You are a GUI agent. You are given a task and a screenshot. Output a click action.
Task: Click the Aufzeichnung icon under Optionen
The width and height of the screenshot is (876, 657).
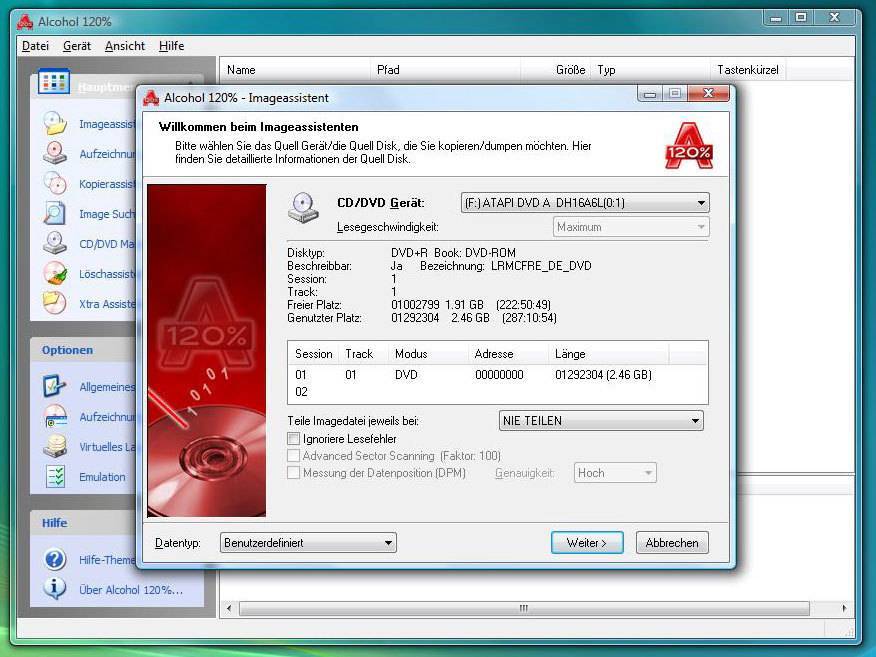(x=55, y=416)
